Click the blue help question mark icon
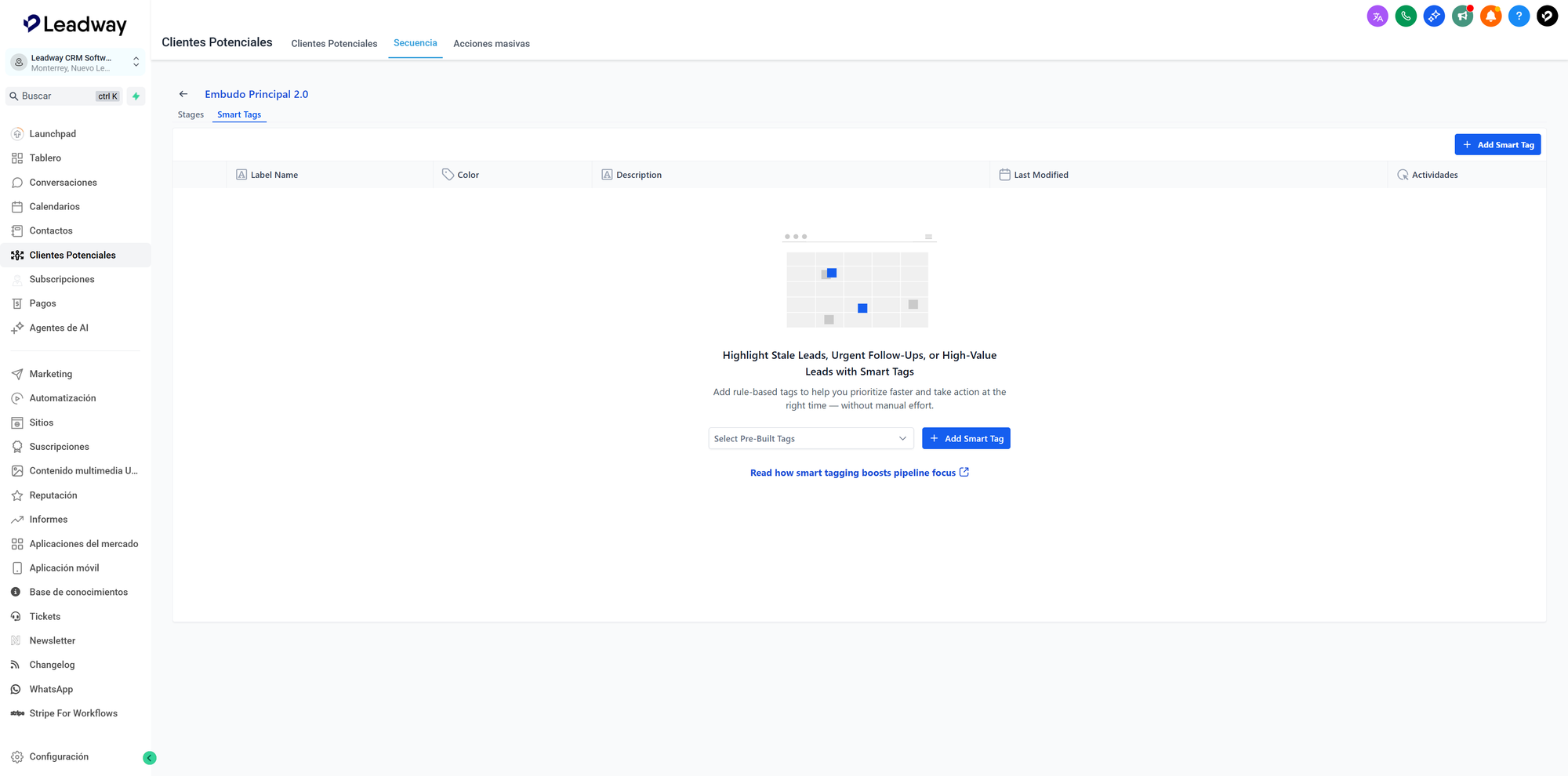 click(1519, 16)
